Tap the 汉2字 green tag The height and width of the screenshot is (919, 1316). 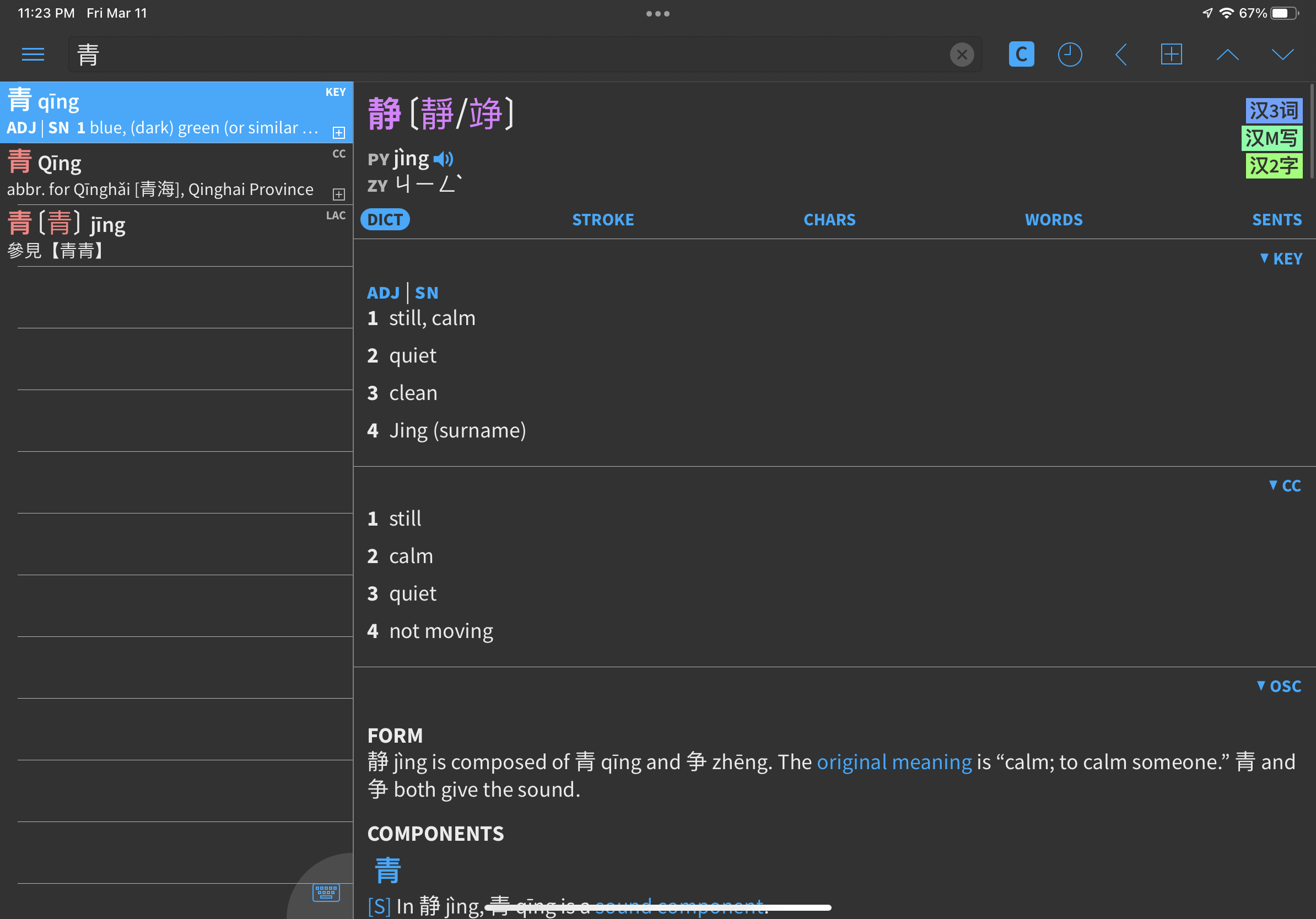(x=1274, y=166)
